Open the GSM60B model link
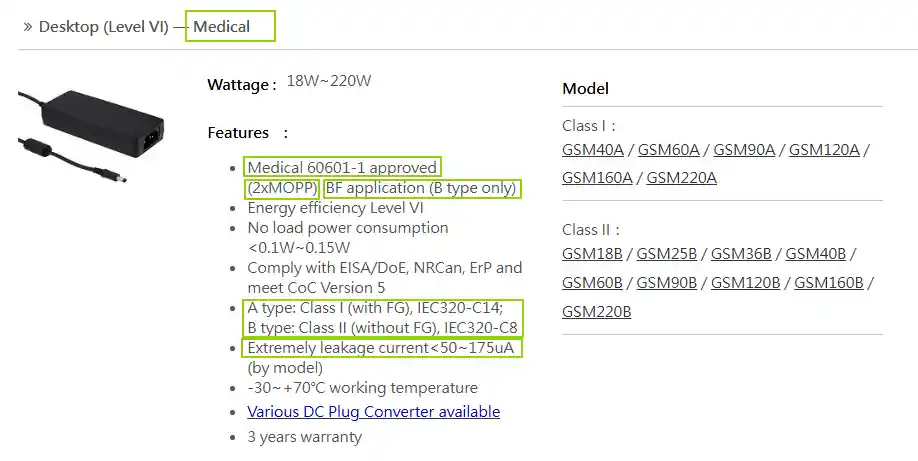918x461 pixels. (592, 283)
